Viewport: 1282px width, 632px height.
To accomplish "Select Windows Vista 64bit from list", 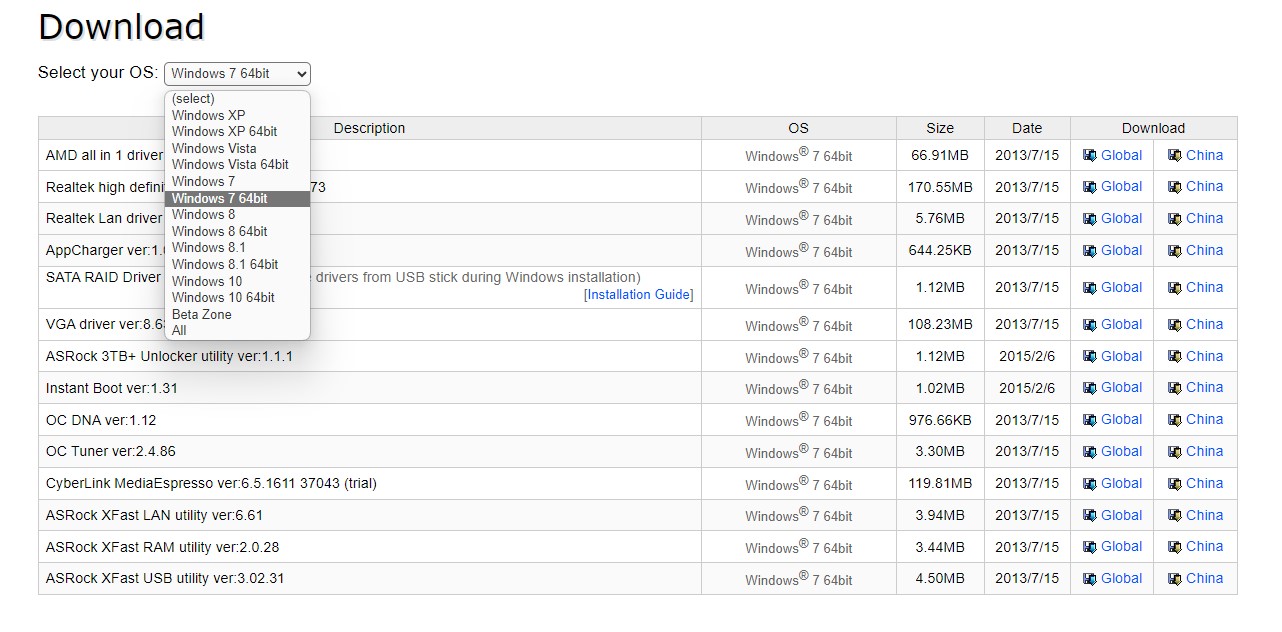I will pos(230,165).
